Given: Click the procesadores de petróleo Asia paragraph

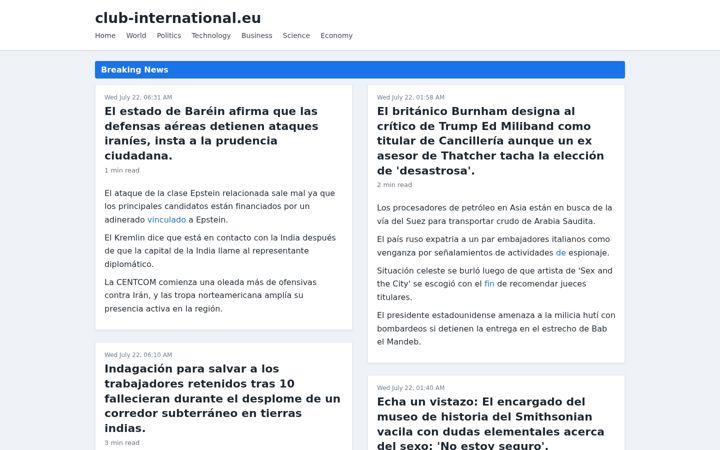Looking at the screenshot, I should pyautogui.click(x=495, y=214).
